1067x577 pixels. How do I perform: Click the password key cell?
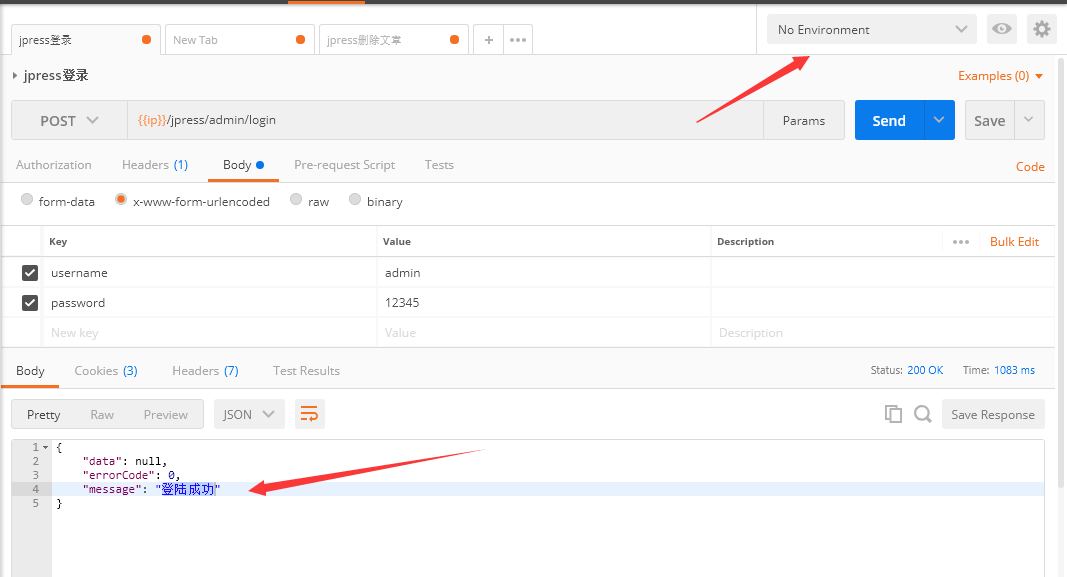tap(210, 303)
